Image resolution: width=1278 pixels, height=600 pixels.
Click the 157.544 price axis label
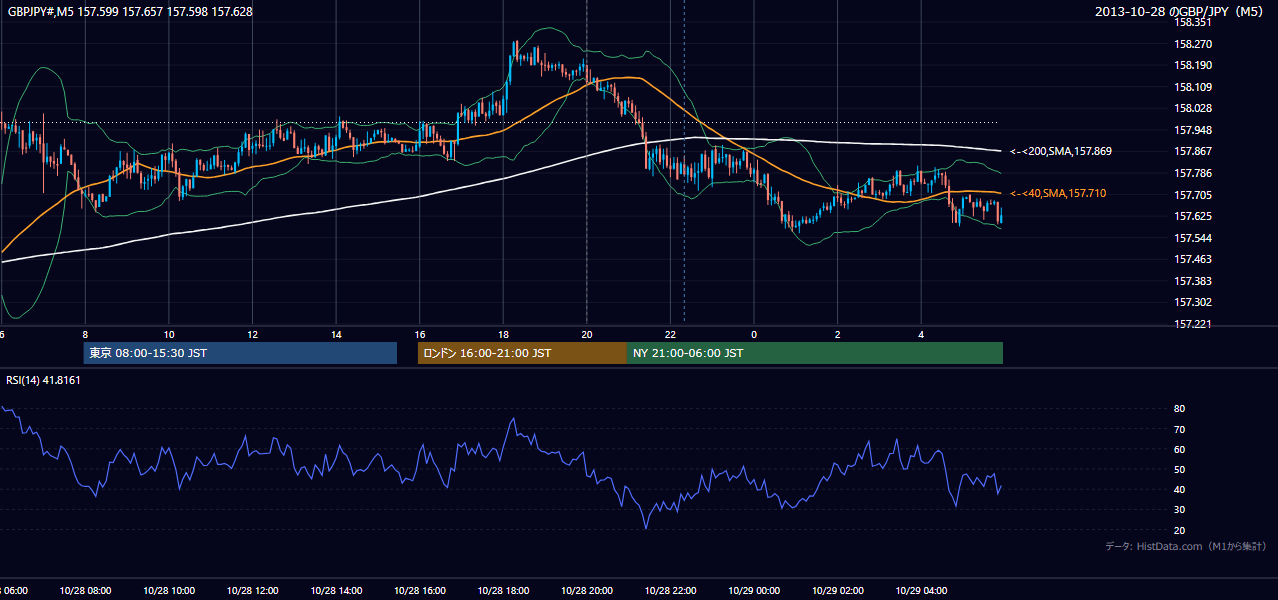tap(1193, 238)
